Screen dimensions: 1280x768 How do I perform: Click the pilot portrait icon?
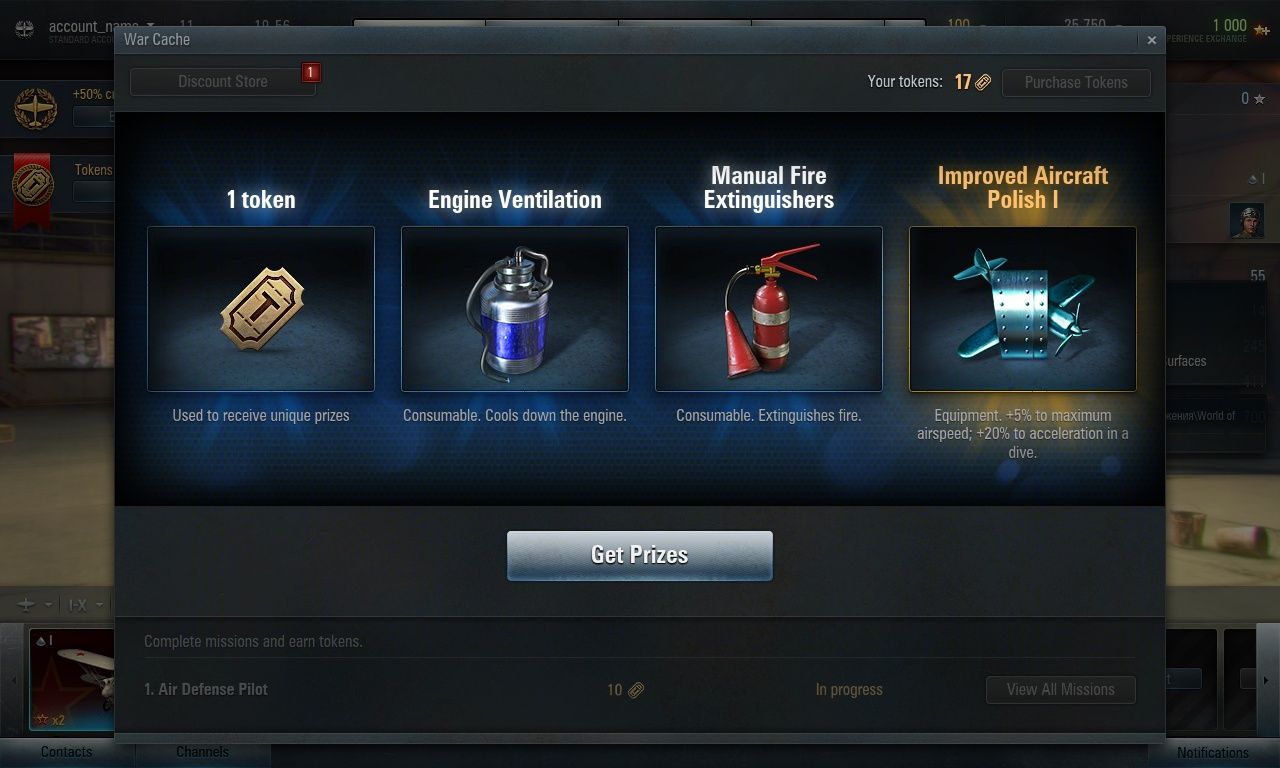pos(1247,220)
